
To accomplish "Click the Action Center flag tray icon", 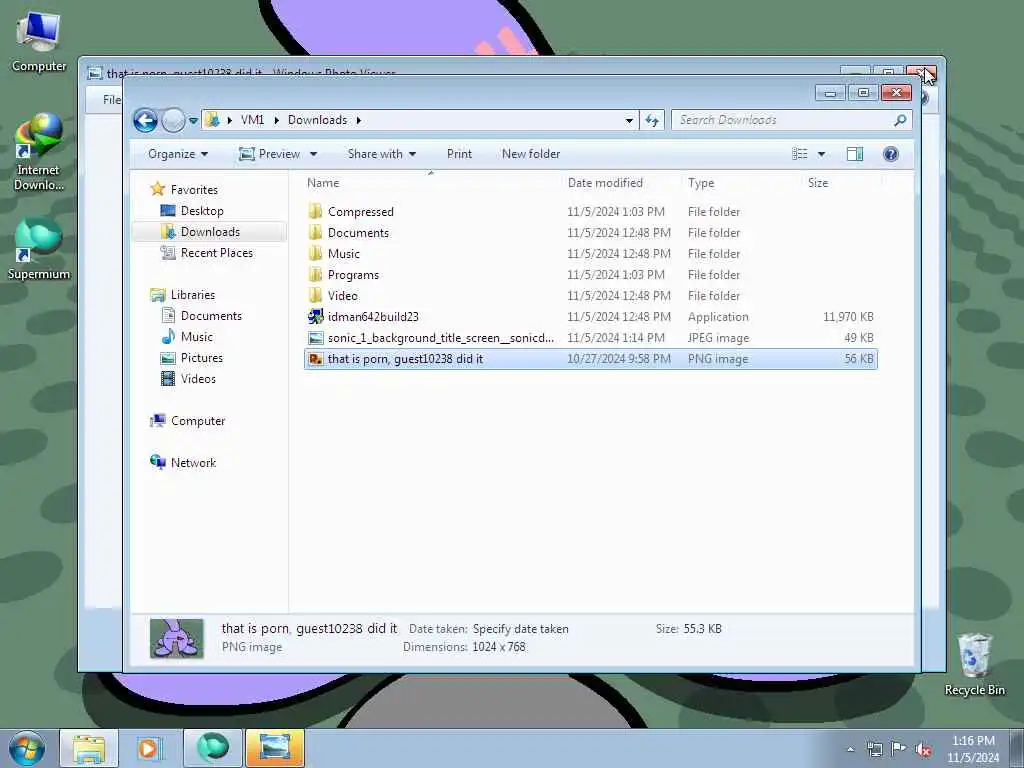I will coord(899,749).
